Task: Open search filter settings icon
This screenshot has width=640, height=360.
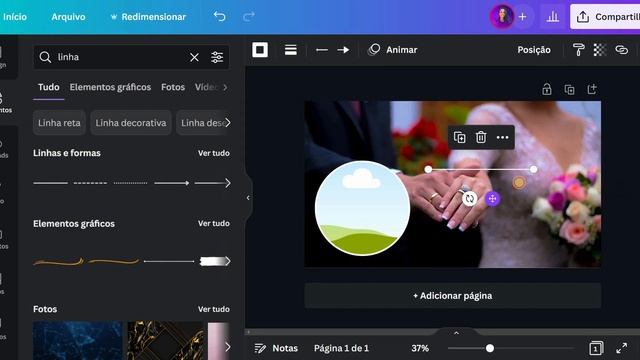Action: (x=217, y=57)
